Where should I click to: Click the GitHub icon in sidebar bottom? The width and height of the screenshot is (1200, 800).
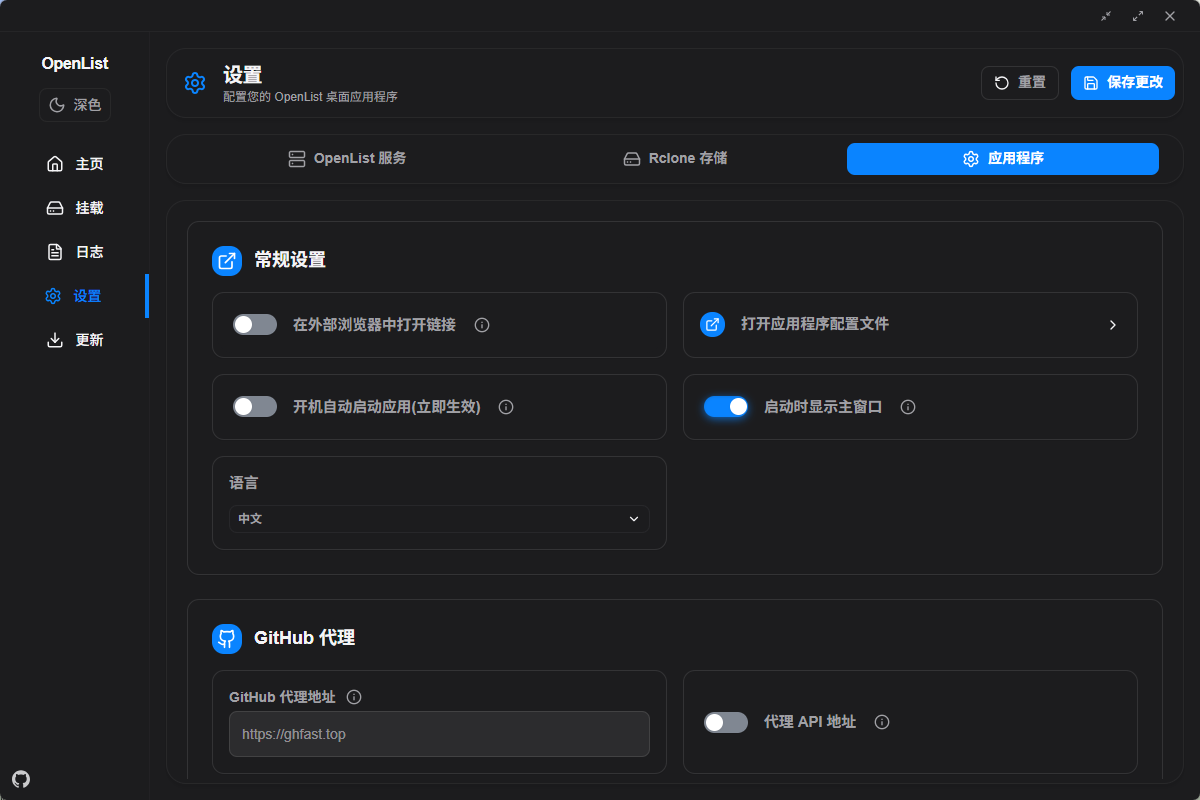(21, 778)
